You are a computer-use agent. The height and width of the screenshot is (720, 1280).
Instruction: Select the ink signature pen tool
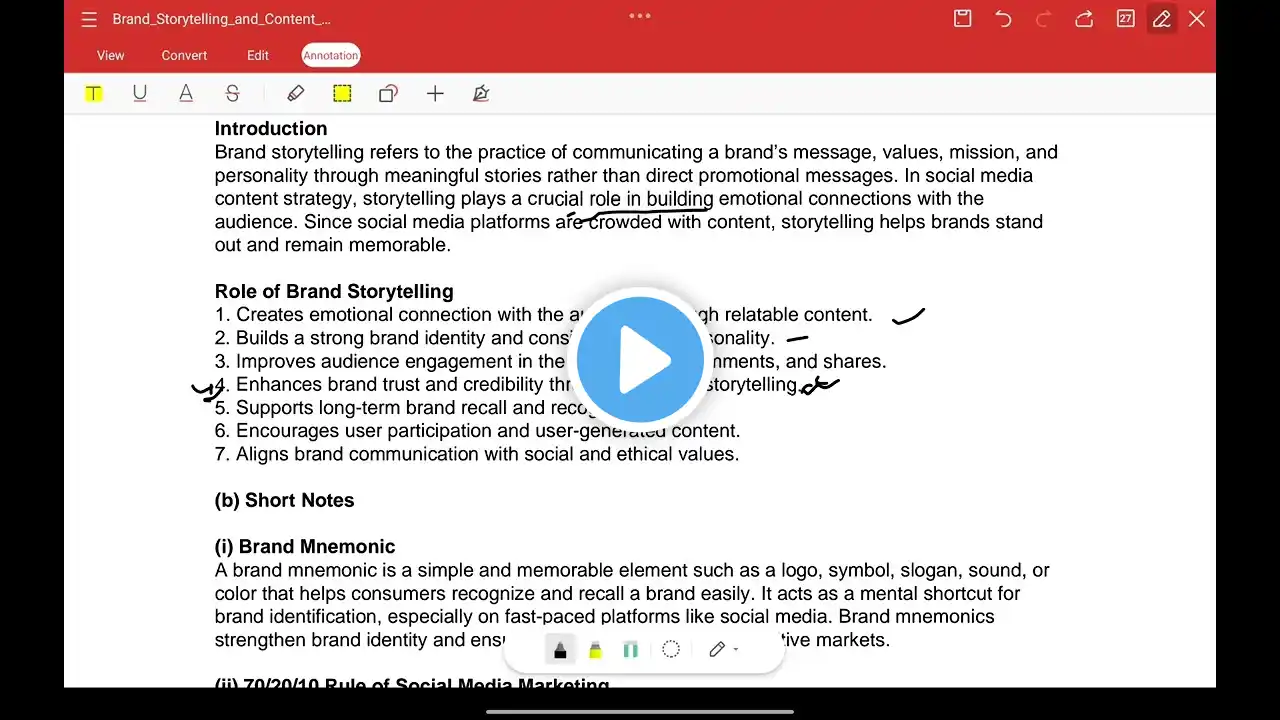(481, 93)
